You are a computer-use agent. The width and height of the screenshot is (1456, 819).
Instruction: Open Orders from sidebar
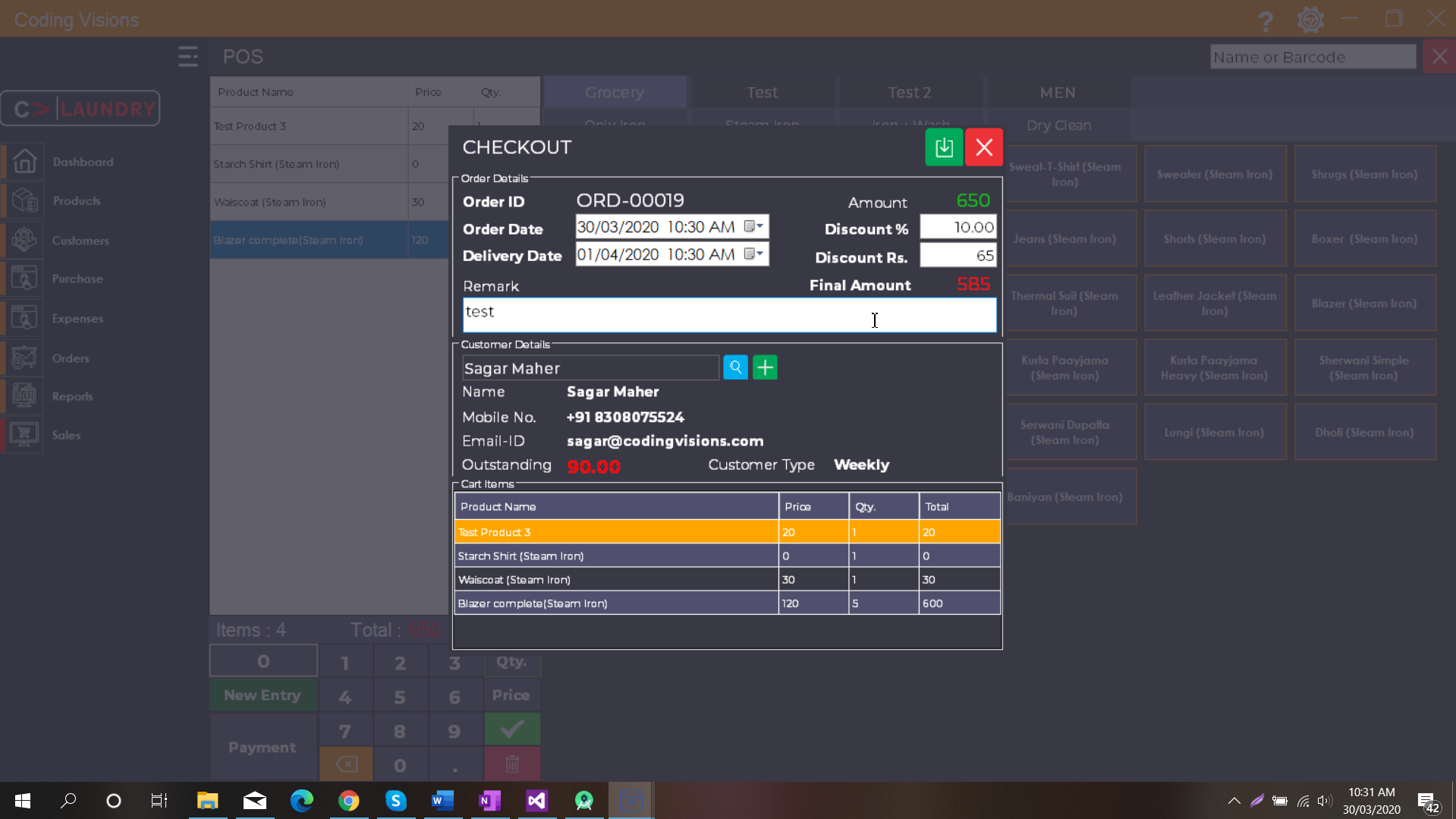pos(70,358)
